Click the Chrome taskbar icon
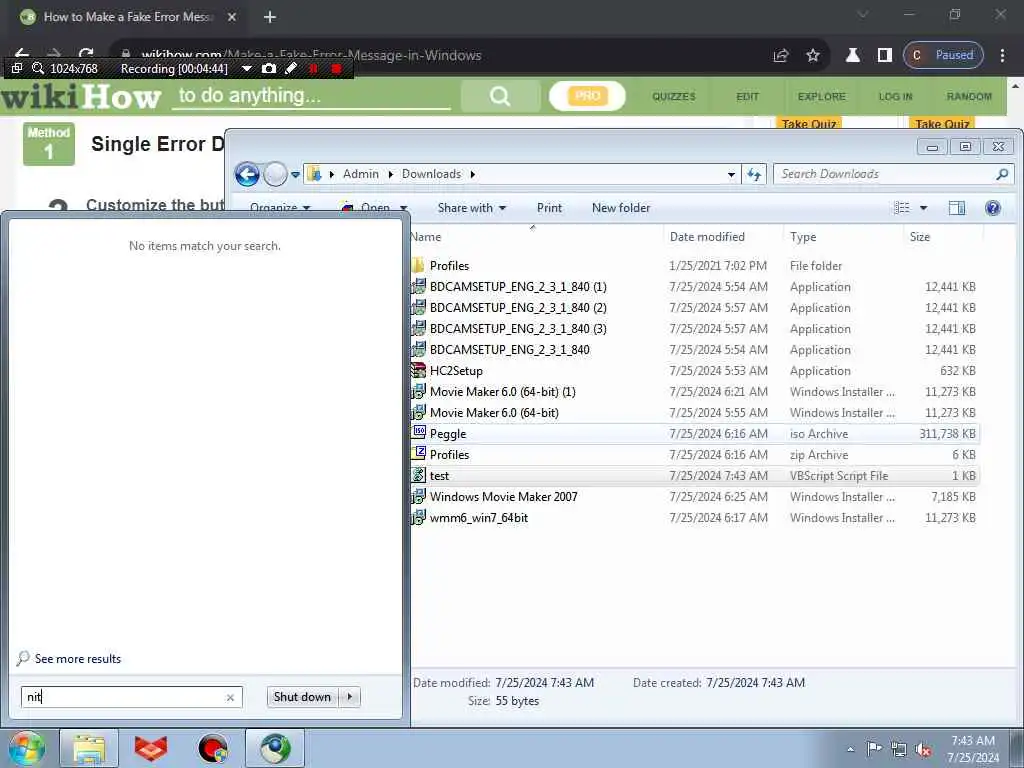 point(275,748)
